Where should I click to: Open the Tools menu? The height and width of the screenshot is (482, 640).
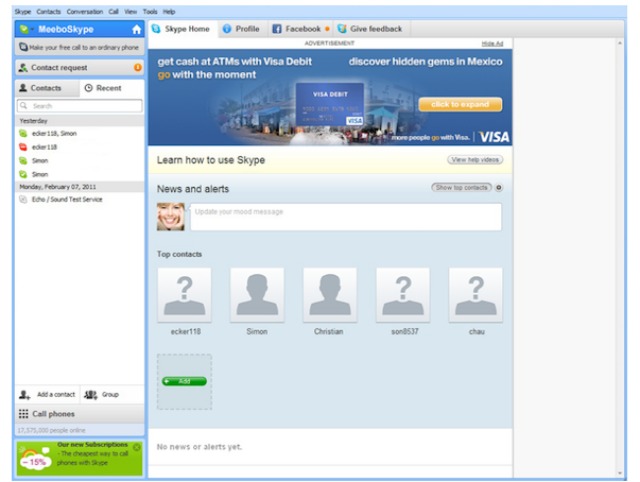(150, 12)
